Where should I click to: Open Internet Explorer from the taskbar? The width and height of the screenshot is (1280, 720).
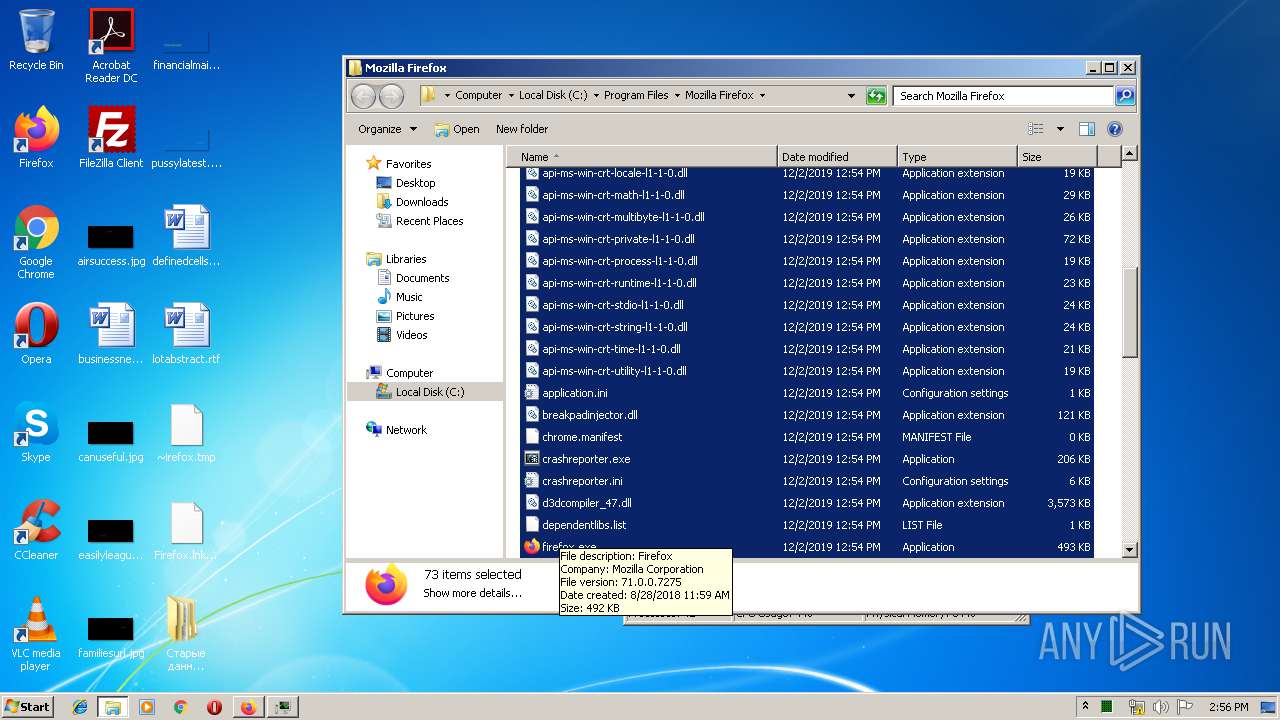(80, 707)
